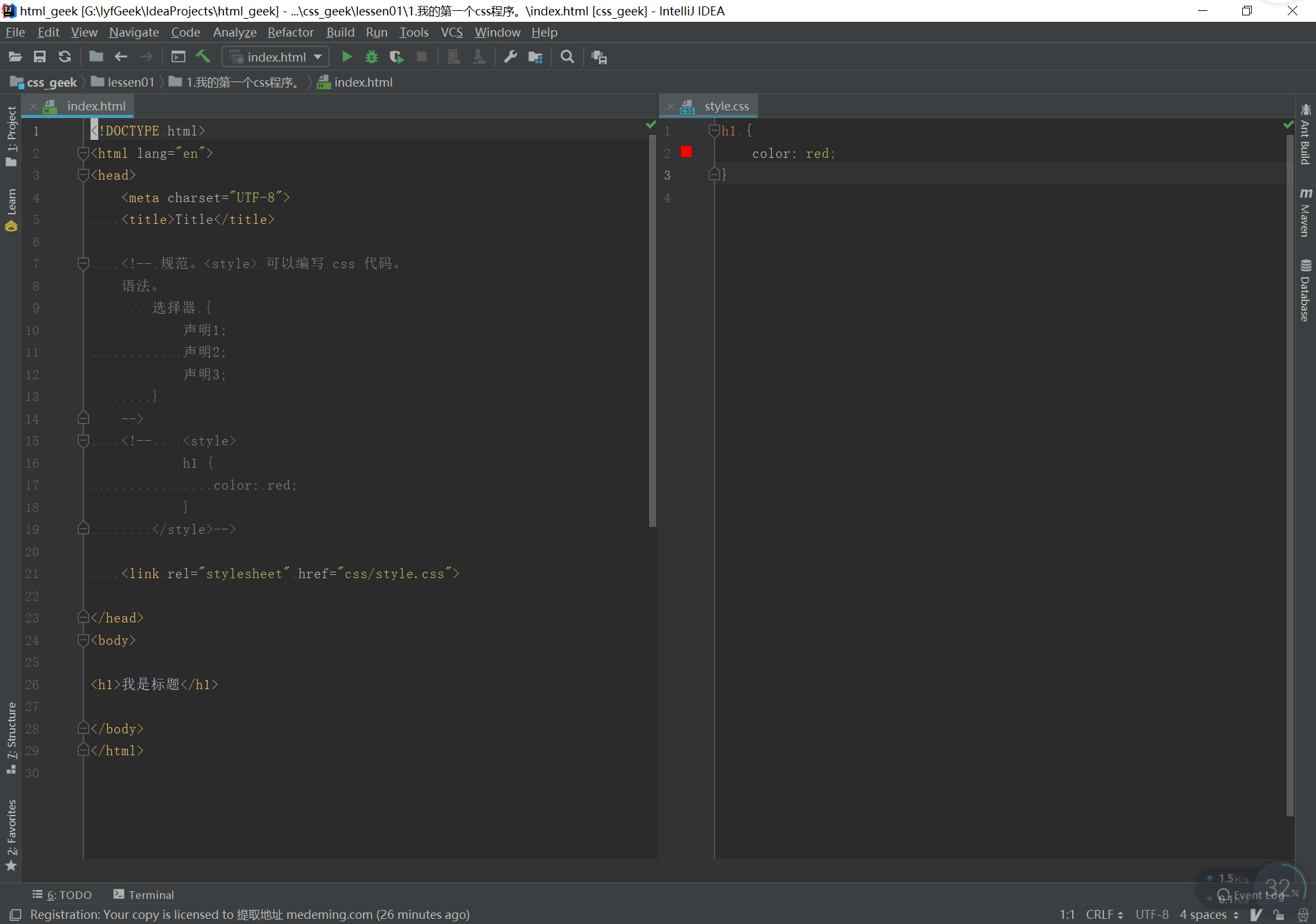Click the Commit VCS icon

(479, 57)
